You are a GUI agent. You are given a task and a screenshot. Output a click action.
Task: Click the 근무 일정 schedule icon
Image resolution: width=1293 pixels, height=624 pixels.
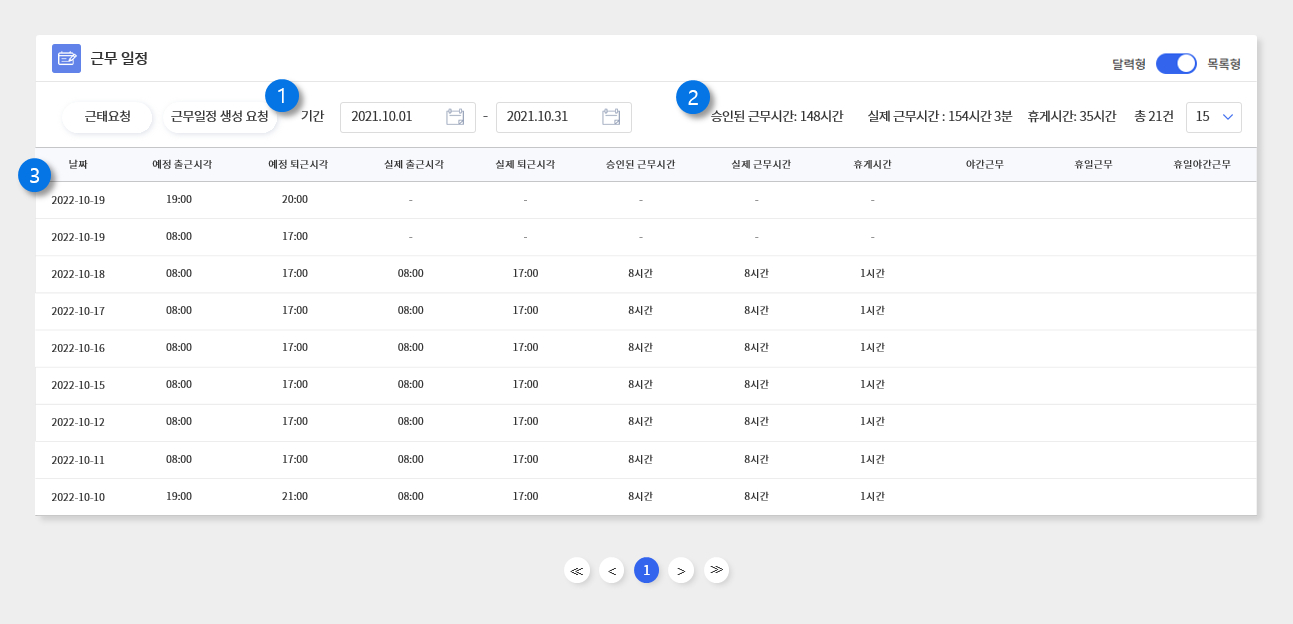(x=66, y=58)
